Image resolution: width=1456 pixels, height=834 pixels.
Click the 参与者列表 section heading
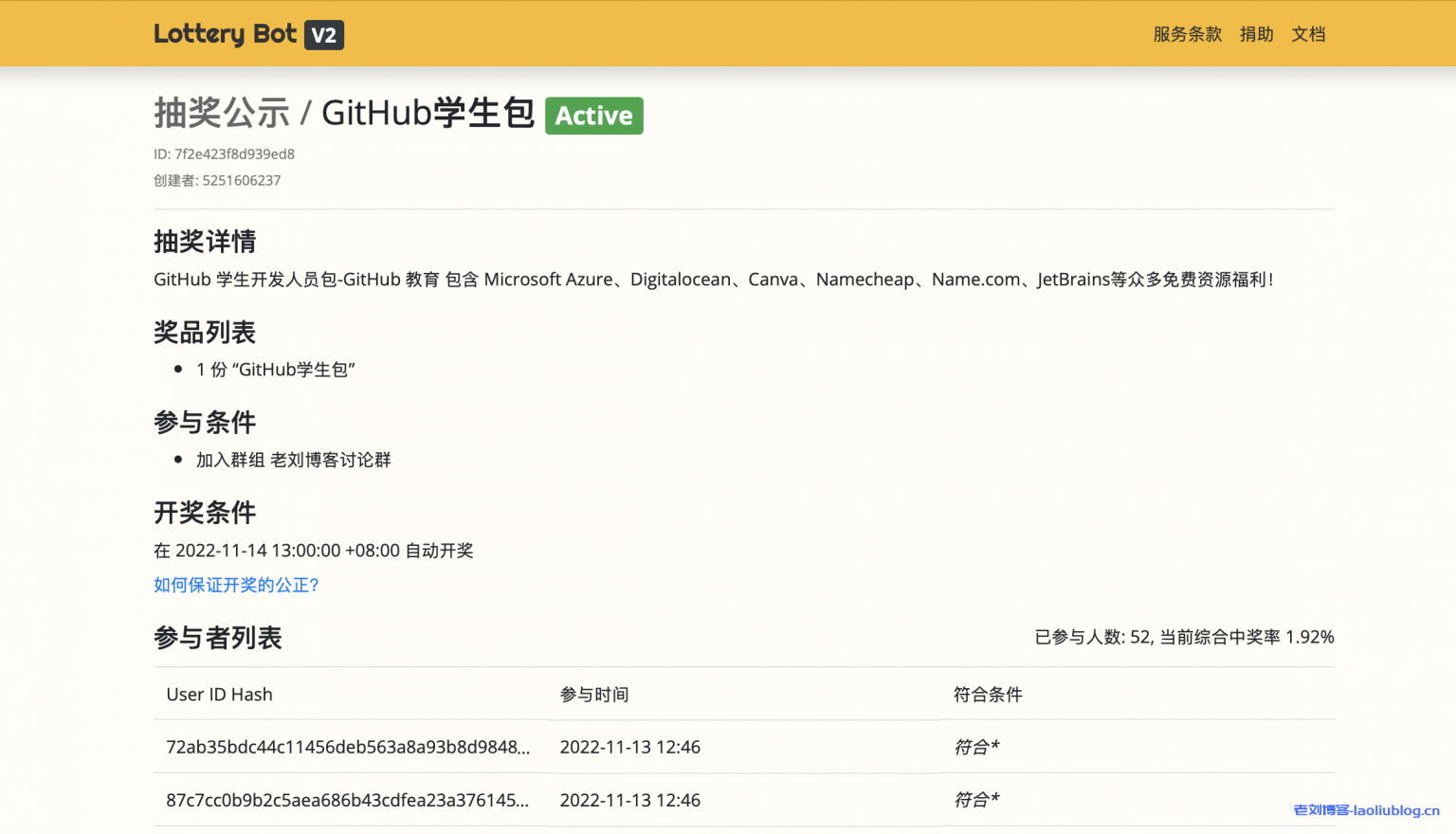click(x=218, y=638)
